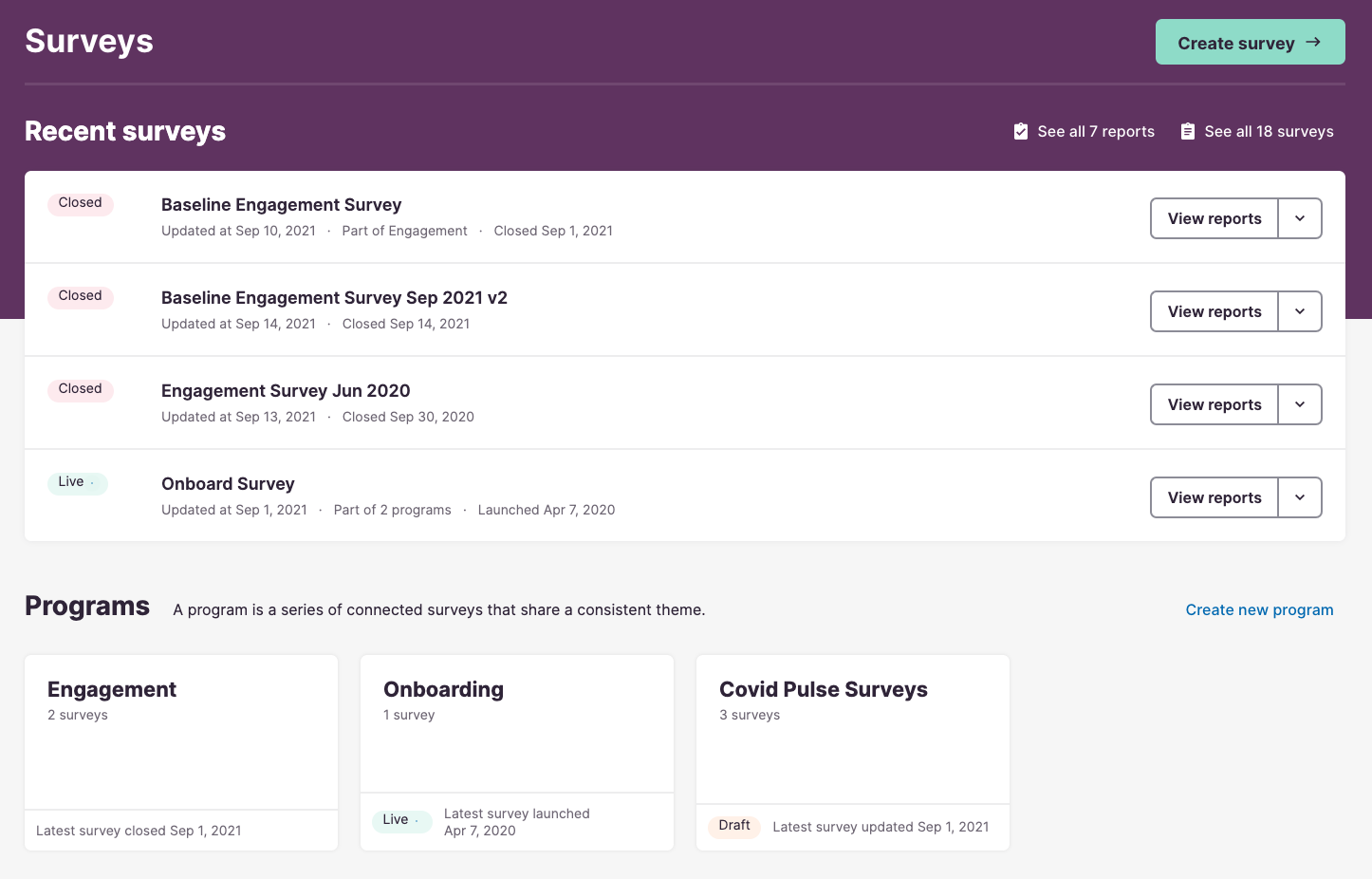Expand dropdown chevron for Engagement Survey Jun 2020
This screenshot has height=879, width=1372.
point(1300,404)
